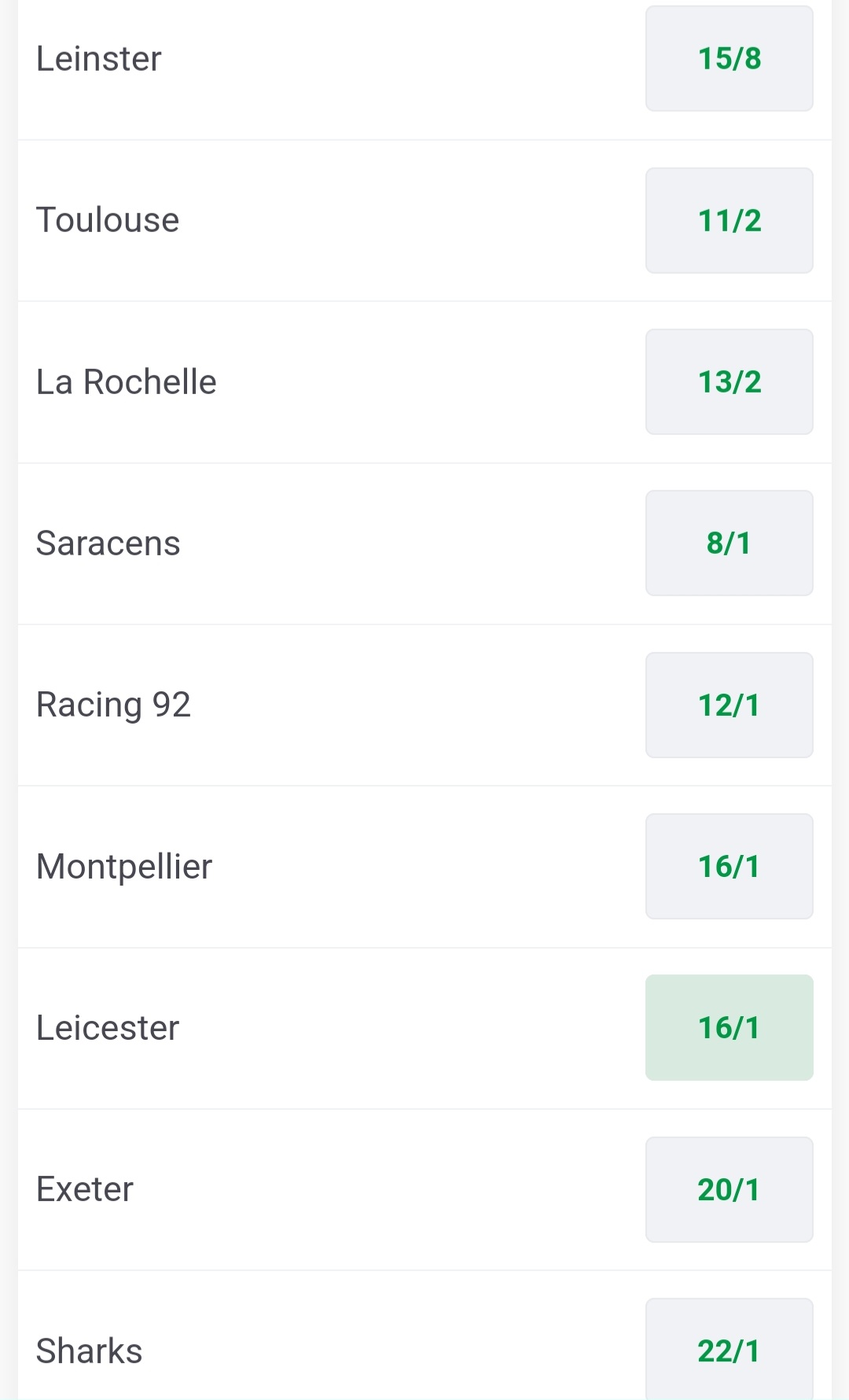Tap the Sharks team name
Screen dimensions: 849x1400
(90, 1351)
